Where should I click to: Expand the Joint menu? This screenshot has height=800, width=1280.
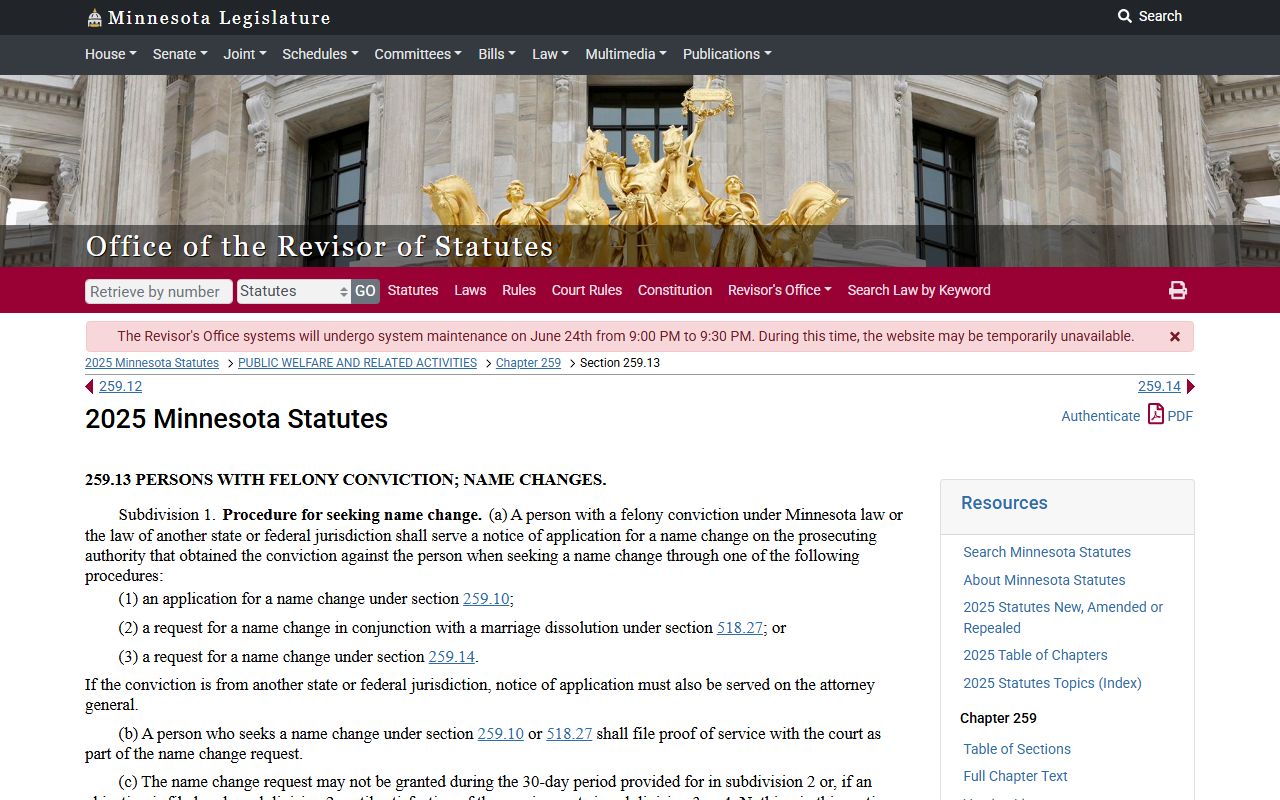click(245, 54)
